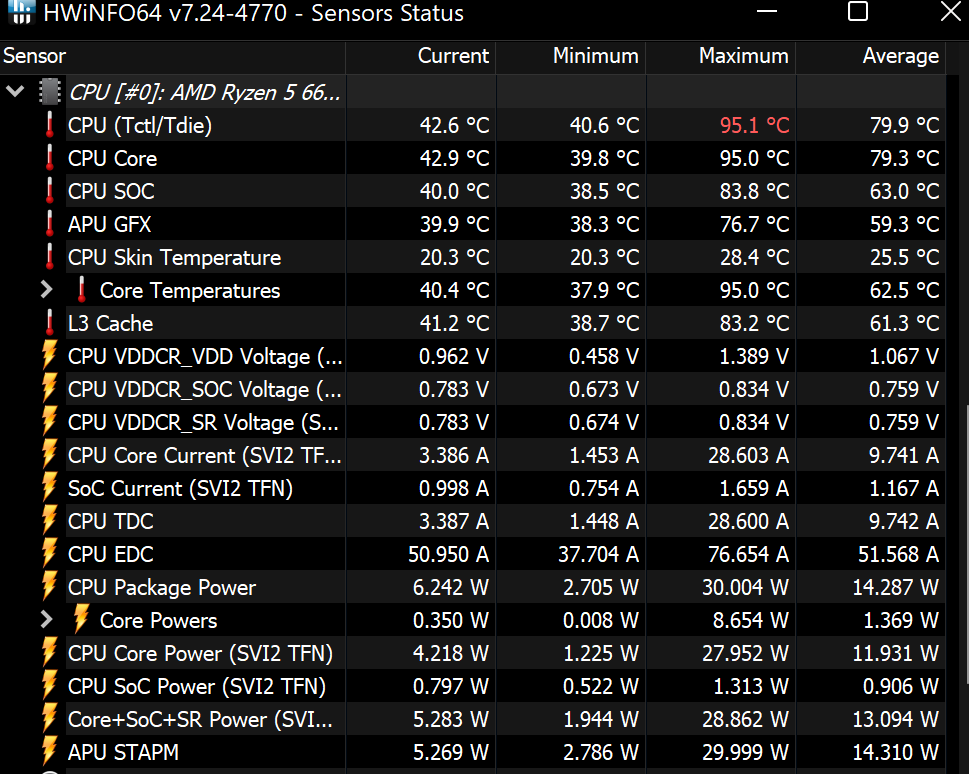Screen dimensions: 969x774
Task: Click the thermometer icon for Core Temperatures
Action: pyautogui.click(x=82, y=289)
